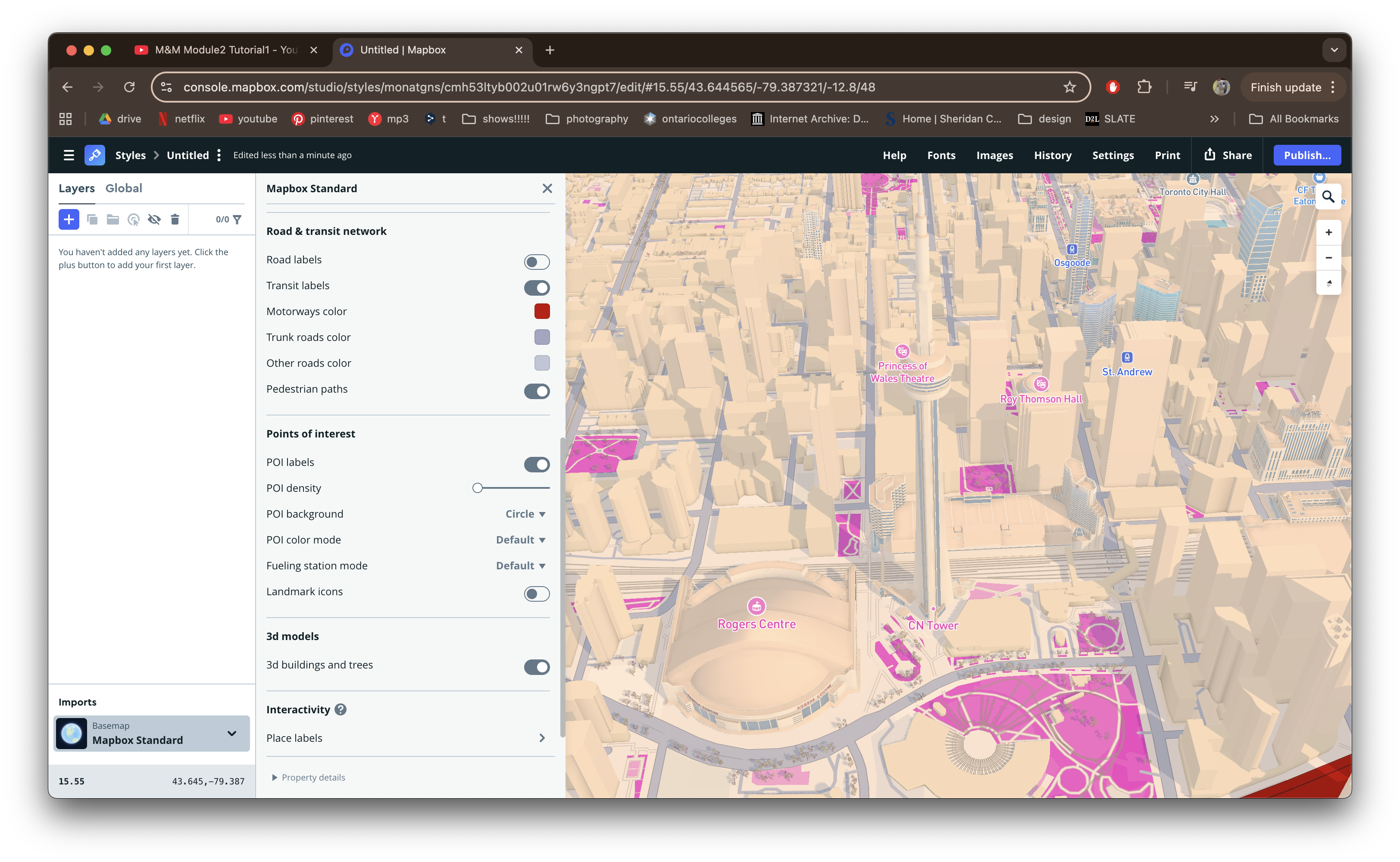Change the Motorways color swatch
Viewport: 1400px width, 862px height.
(541, 311)
